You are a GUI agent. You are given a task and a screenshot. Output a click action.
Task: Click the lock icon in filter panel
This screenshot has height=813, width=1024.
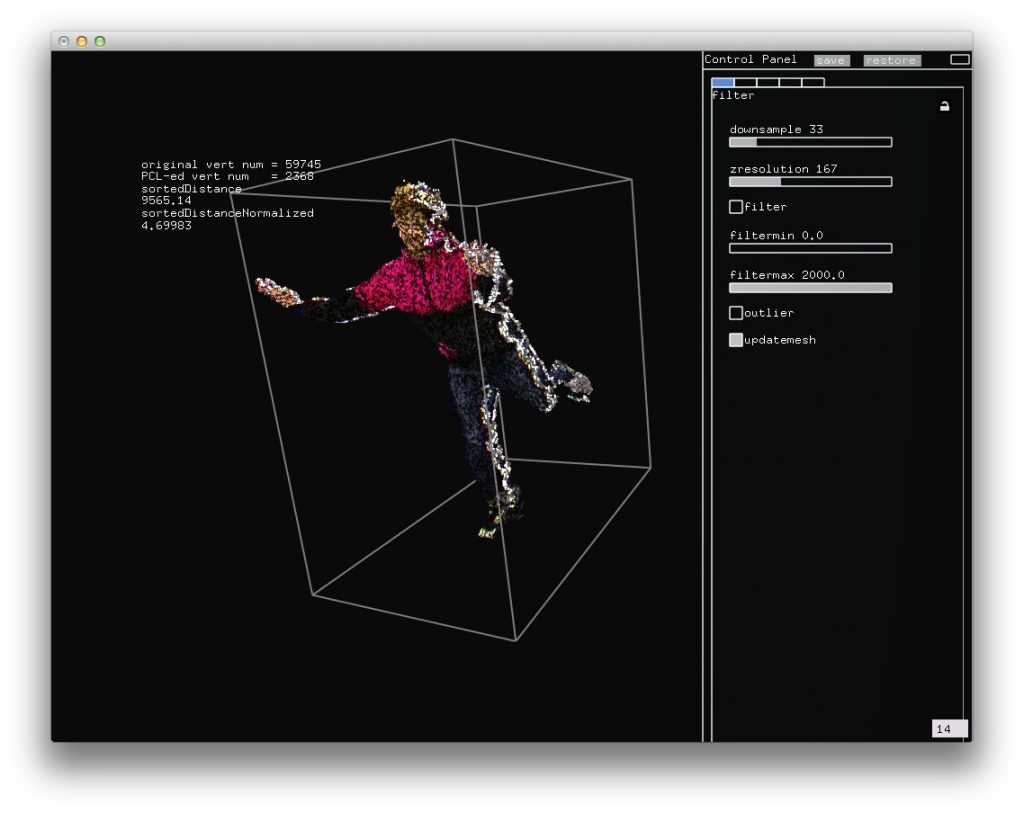944,106
